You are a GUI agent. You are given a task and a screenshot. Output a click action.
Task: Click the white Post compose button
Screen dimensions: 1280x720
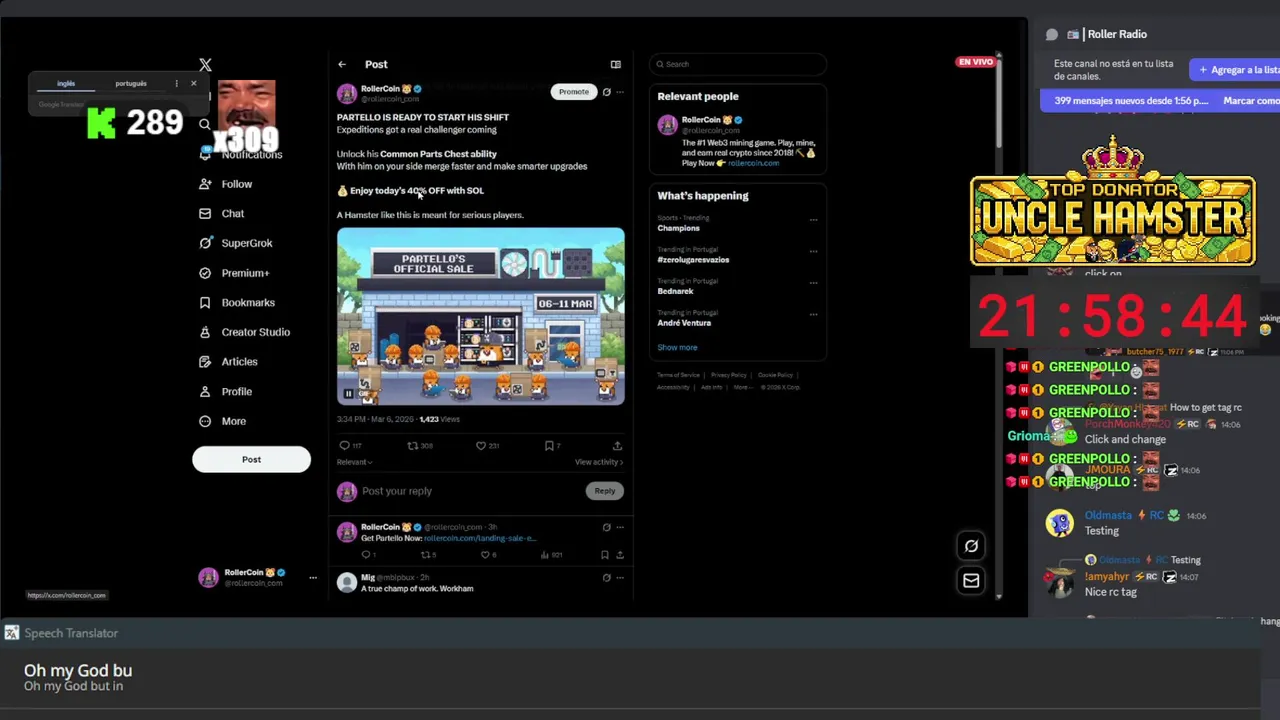(x=251, y=460)
